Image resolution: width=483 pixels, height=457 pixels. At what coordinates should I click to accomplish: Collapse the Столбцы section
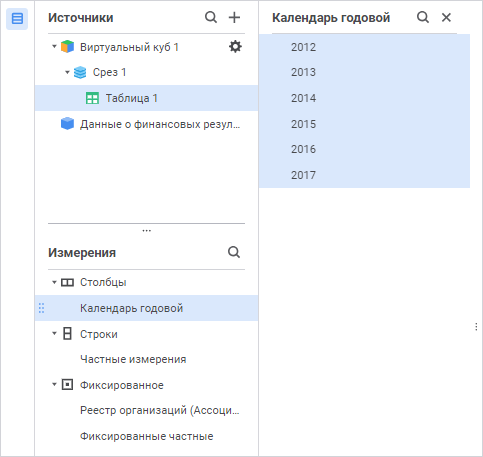[54, 282]
